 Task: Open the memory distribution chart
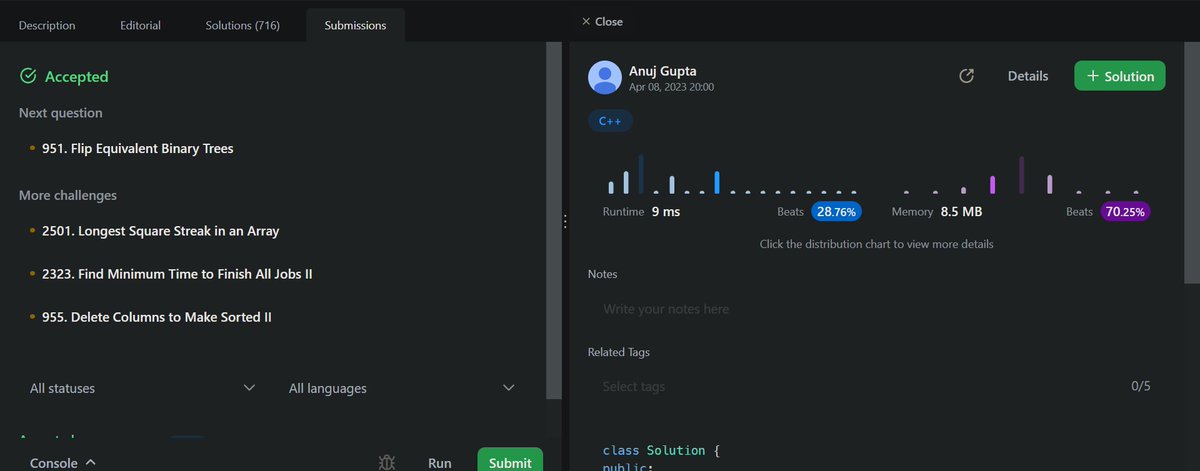click(1020, 174)
